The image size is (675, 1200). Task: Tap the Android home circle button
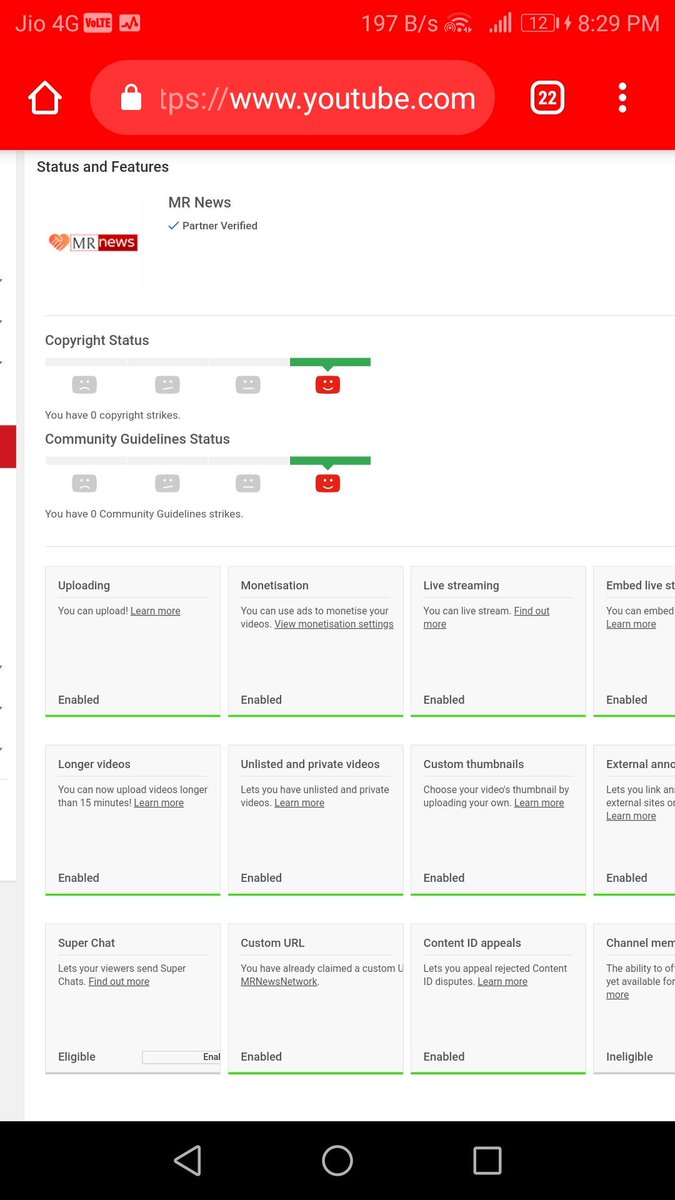click(337, 1160)
